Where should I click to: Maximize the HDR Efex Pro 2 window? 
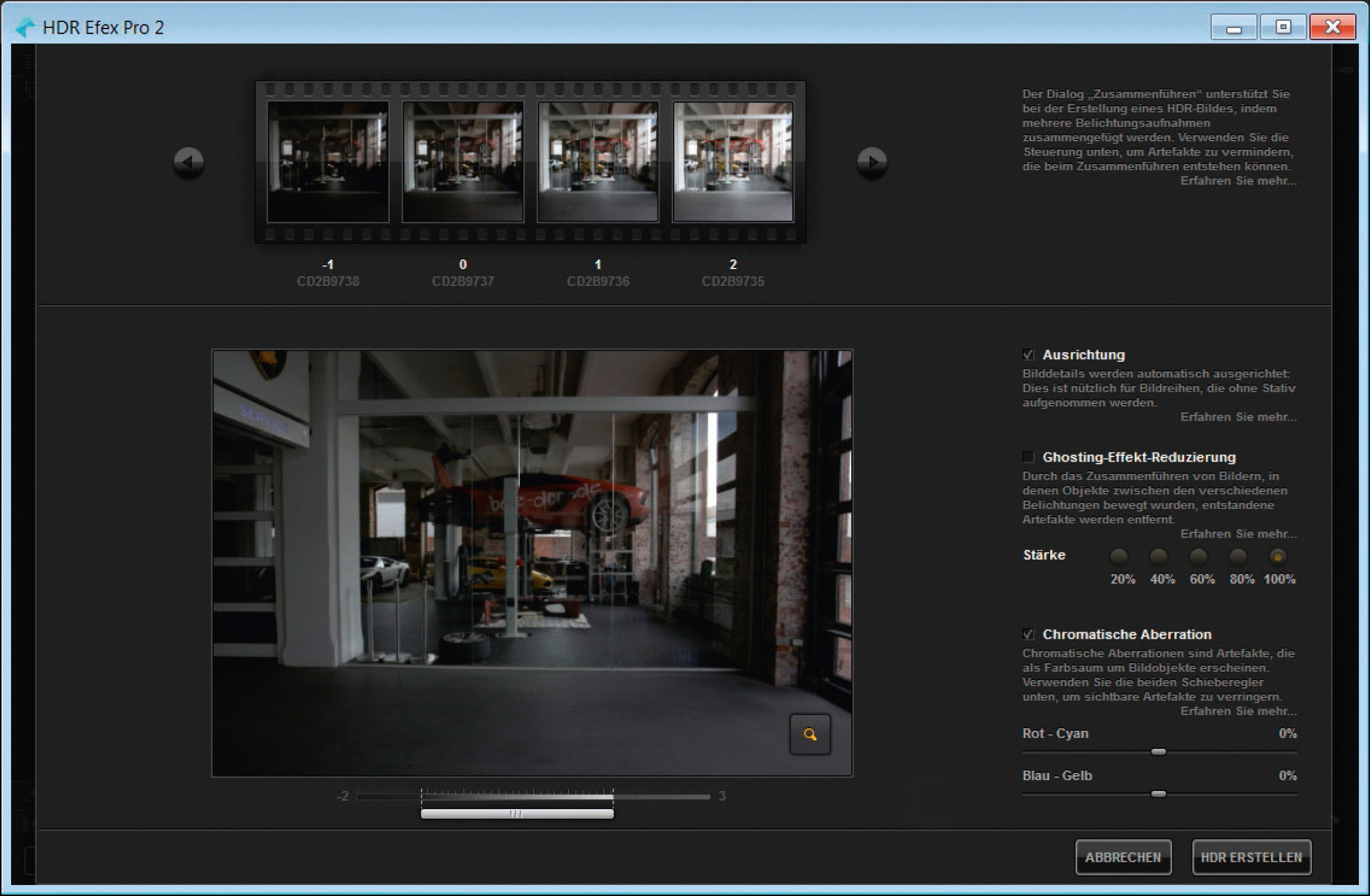1283,27
